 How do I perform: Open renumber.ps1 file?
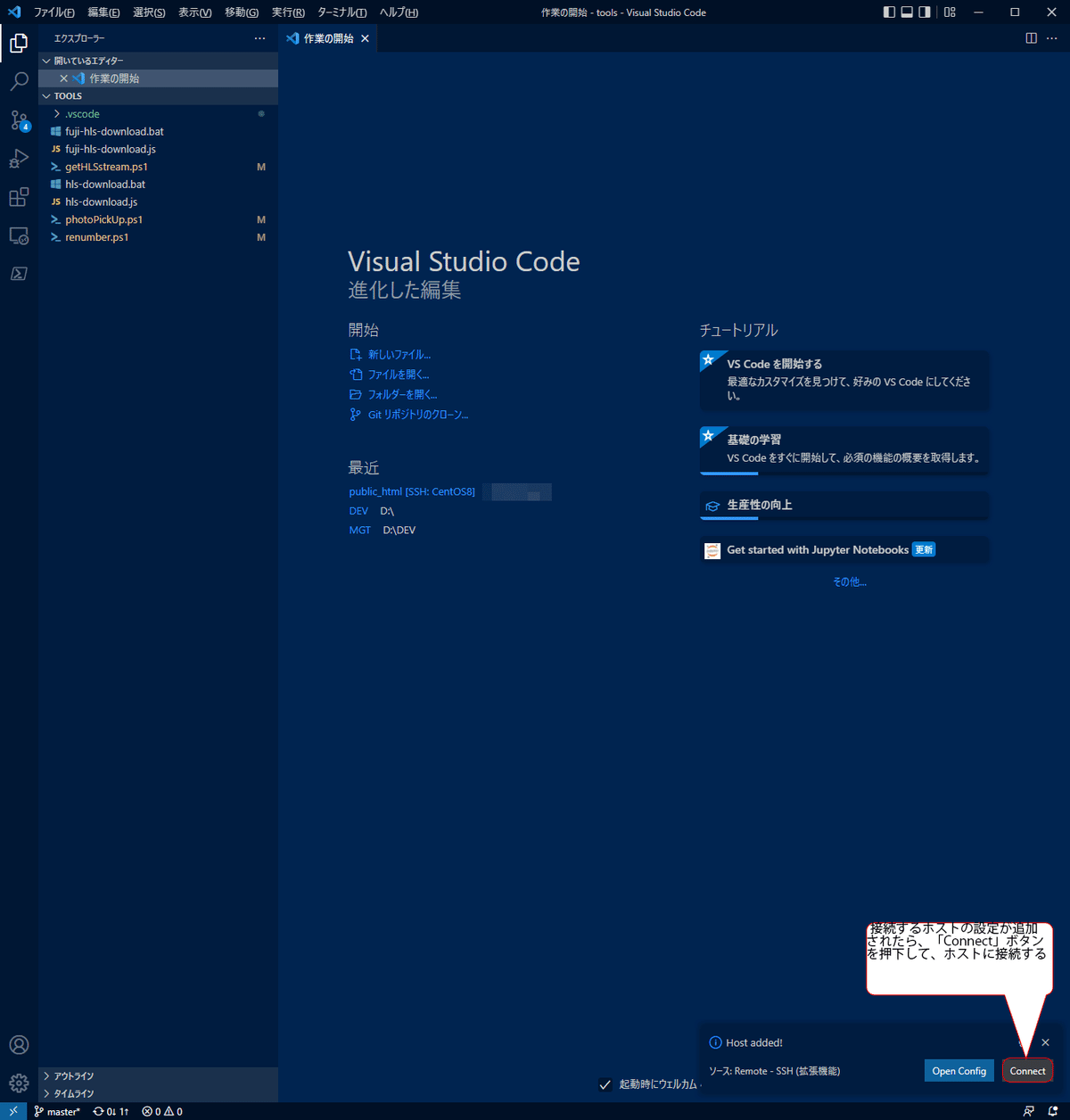[158, 237]
